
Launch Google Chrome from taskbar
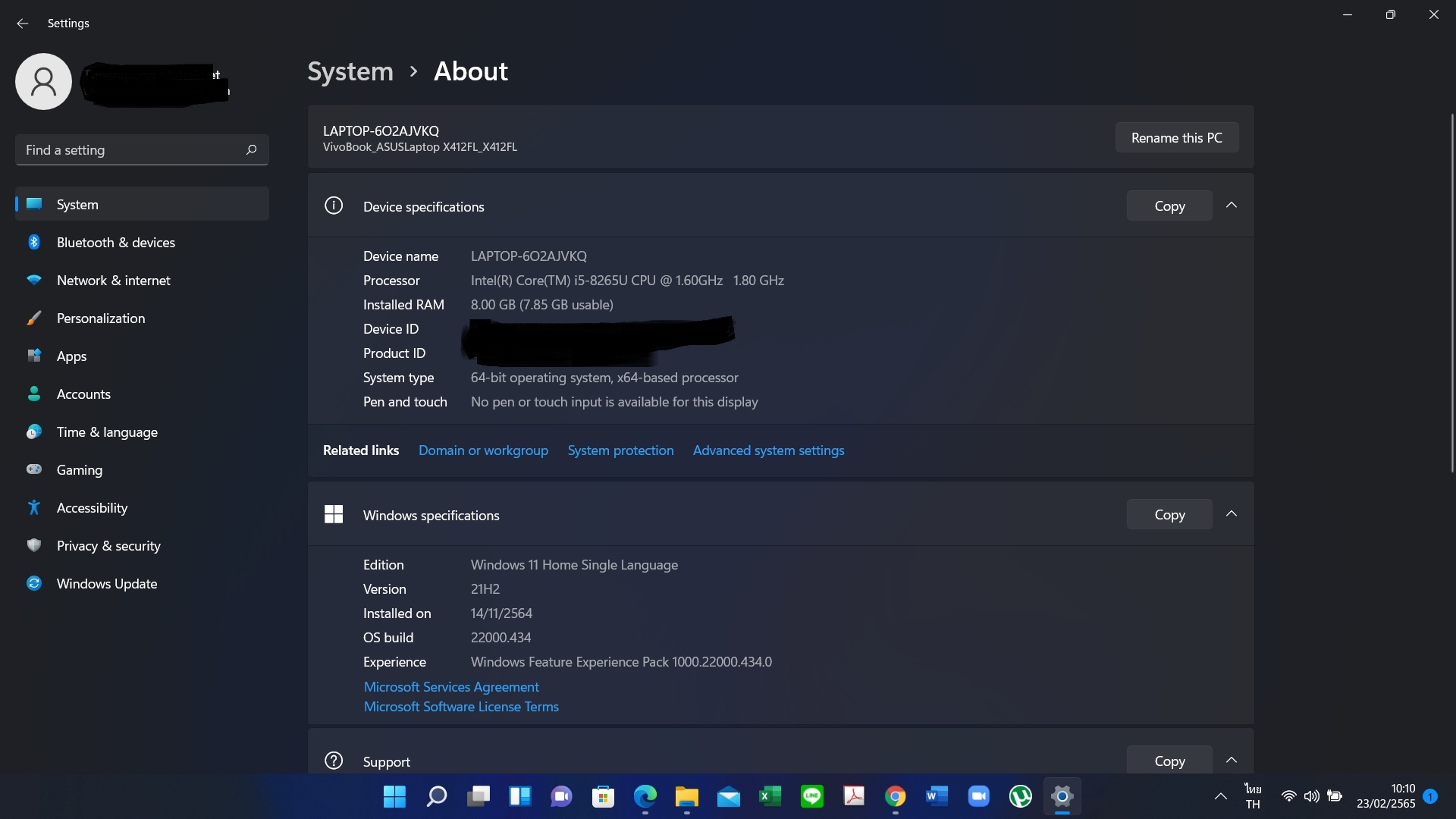pyautogui.click(x=895, y=797)
